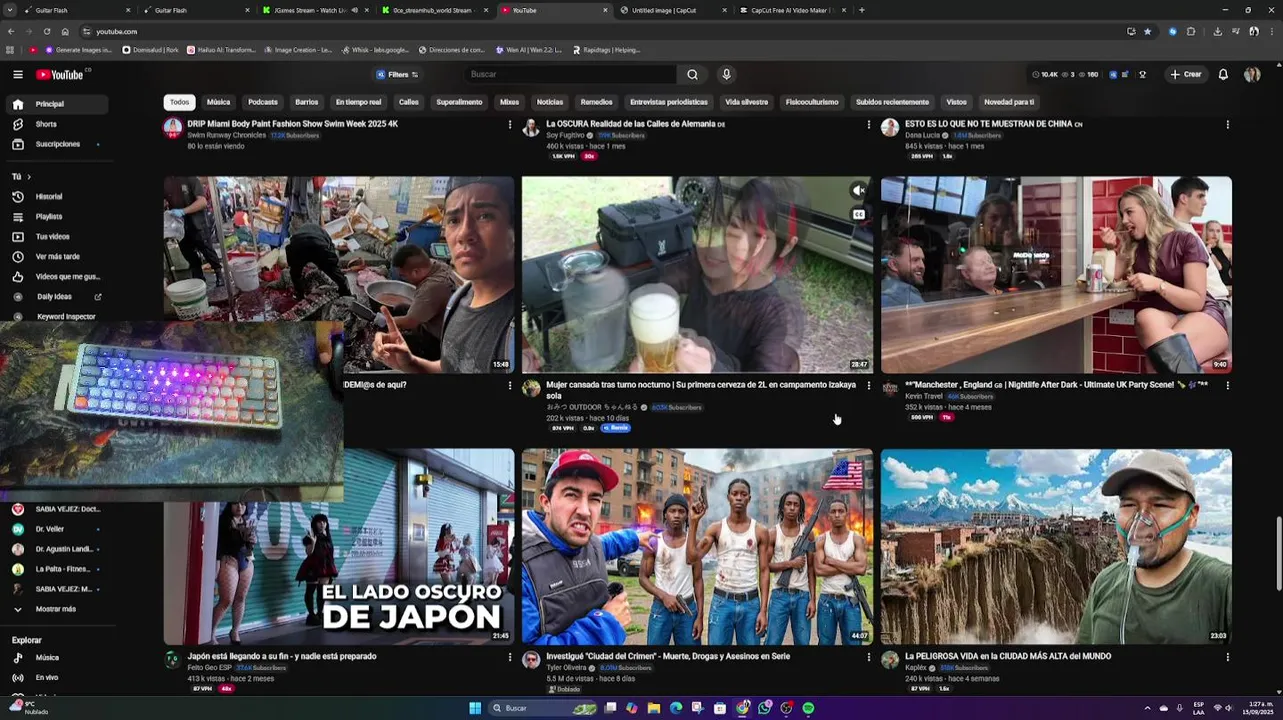Open Suscripciones in the sidebar
This screenshot has height=720, width=1283.
pos(55,144)
